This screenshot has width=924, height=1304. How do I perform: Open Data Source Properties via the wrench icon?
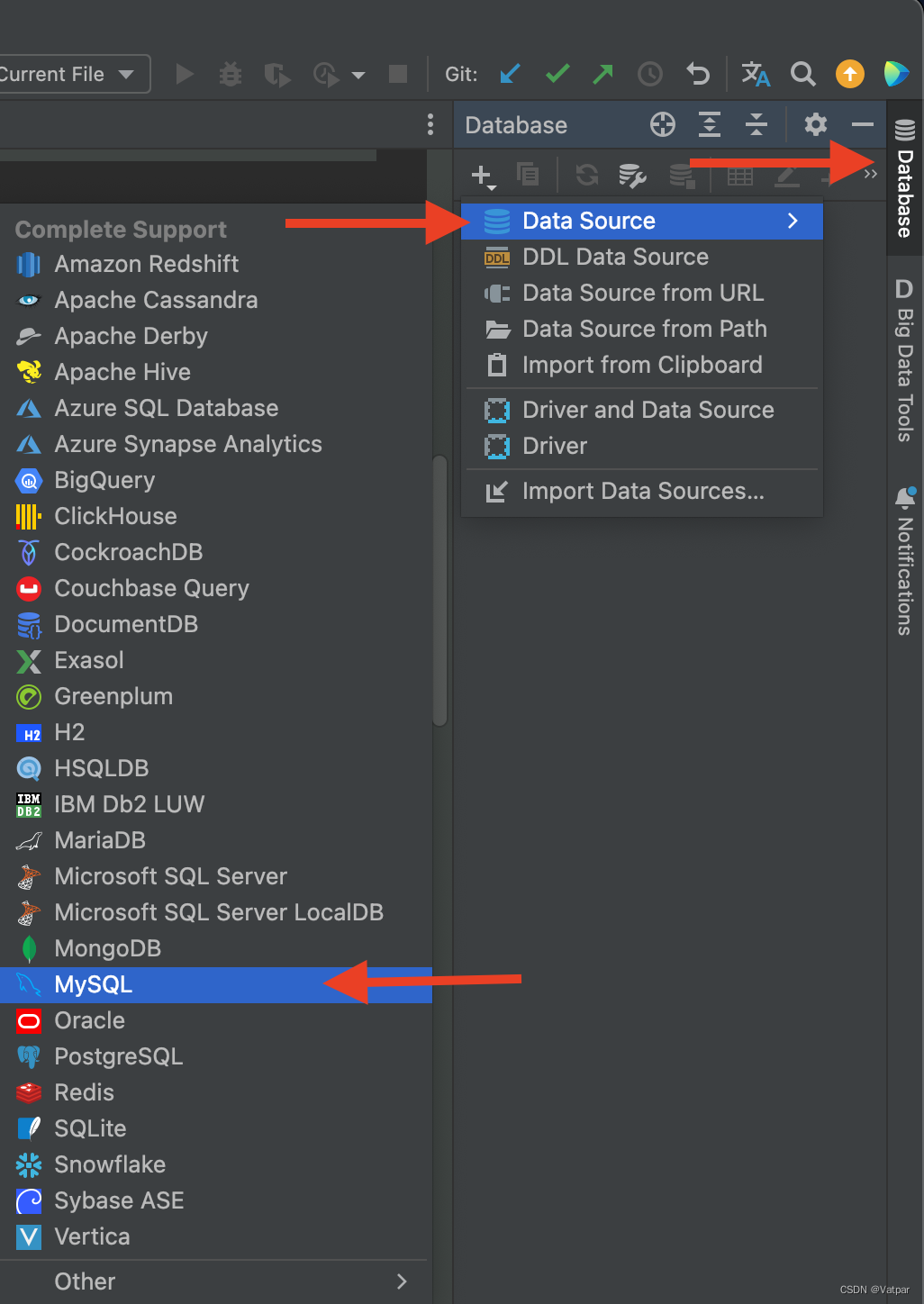tap(632, 175)
